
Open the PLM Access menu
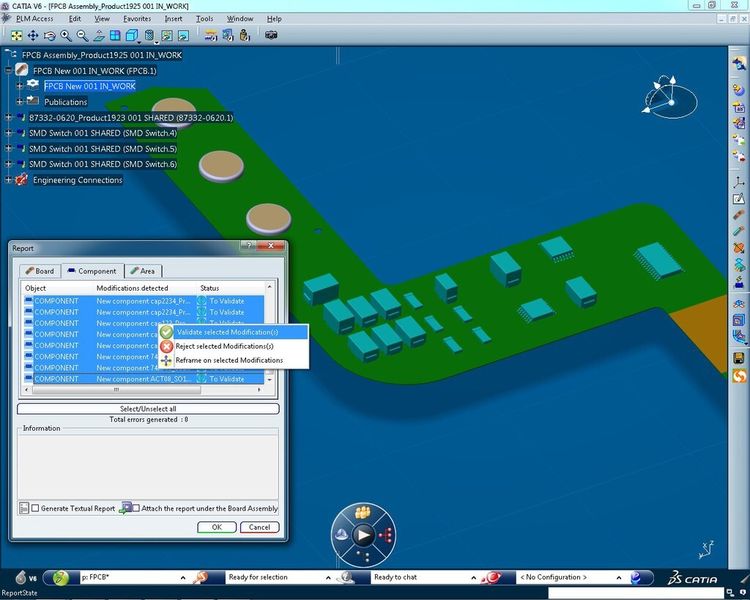pyautogui.click(x=34, y=19)
